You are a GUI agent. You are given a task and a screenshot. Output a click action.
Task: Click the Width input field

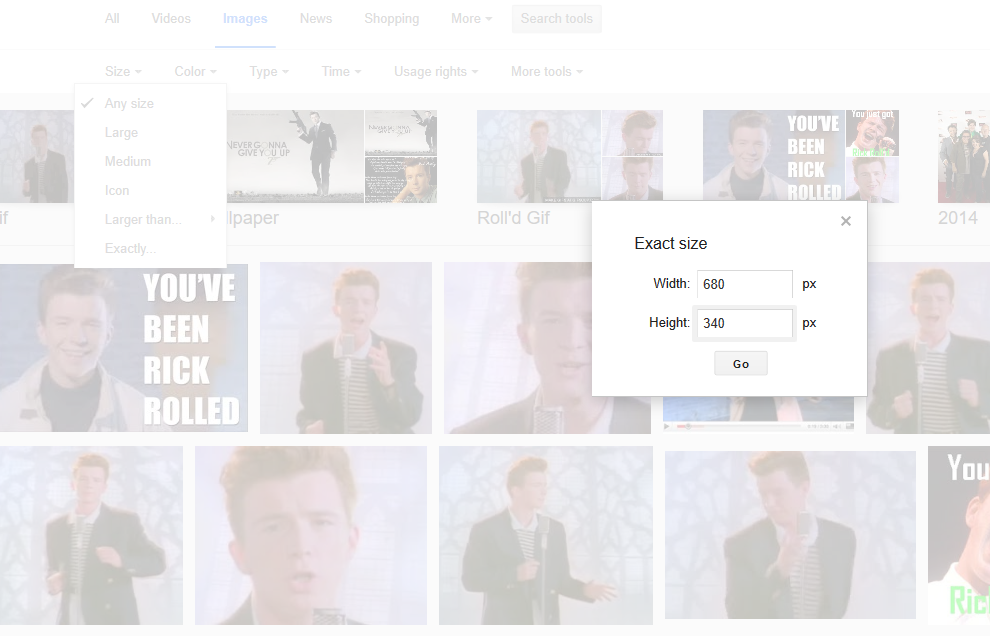tap(744, 284)
